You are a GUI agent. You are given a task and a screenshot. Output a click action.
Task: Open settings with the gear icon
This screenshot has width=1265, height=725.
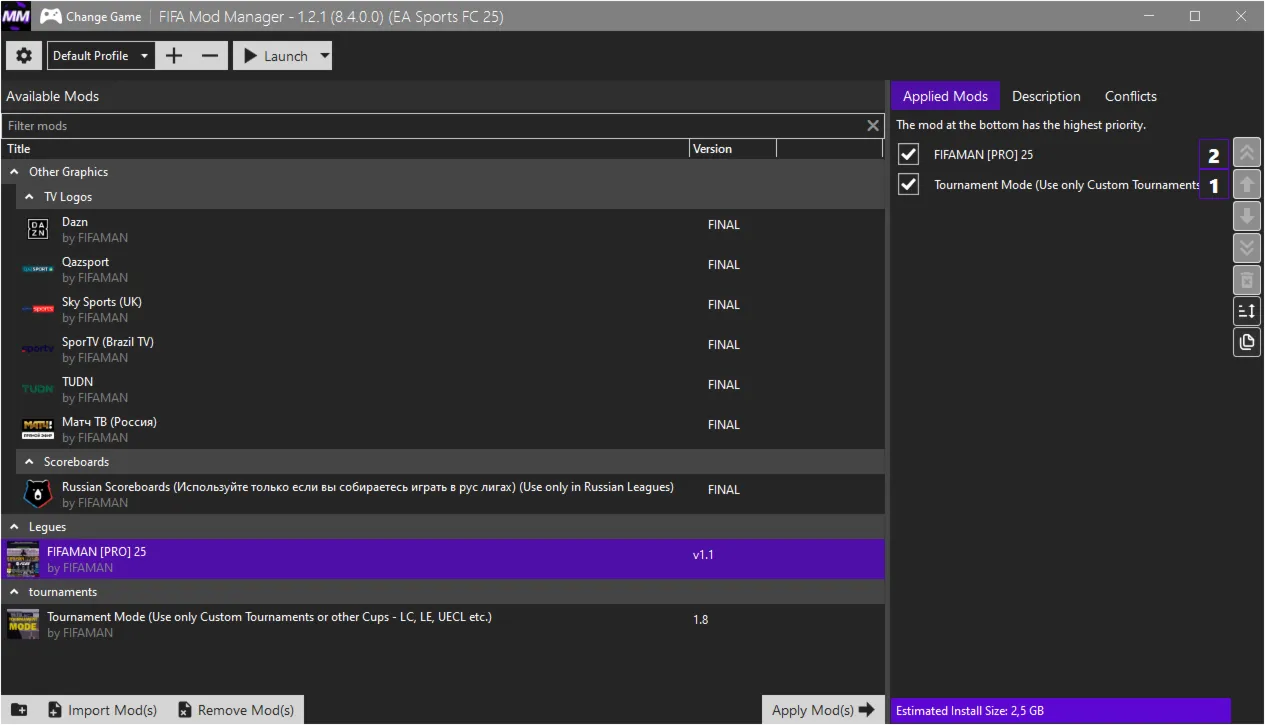click(24, 56)
